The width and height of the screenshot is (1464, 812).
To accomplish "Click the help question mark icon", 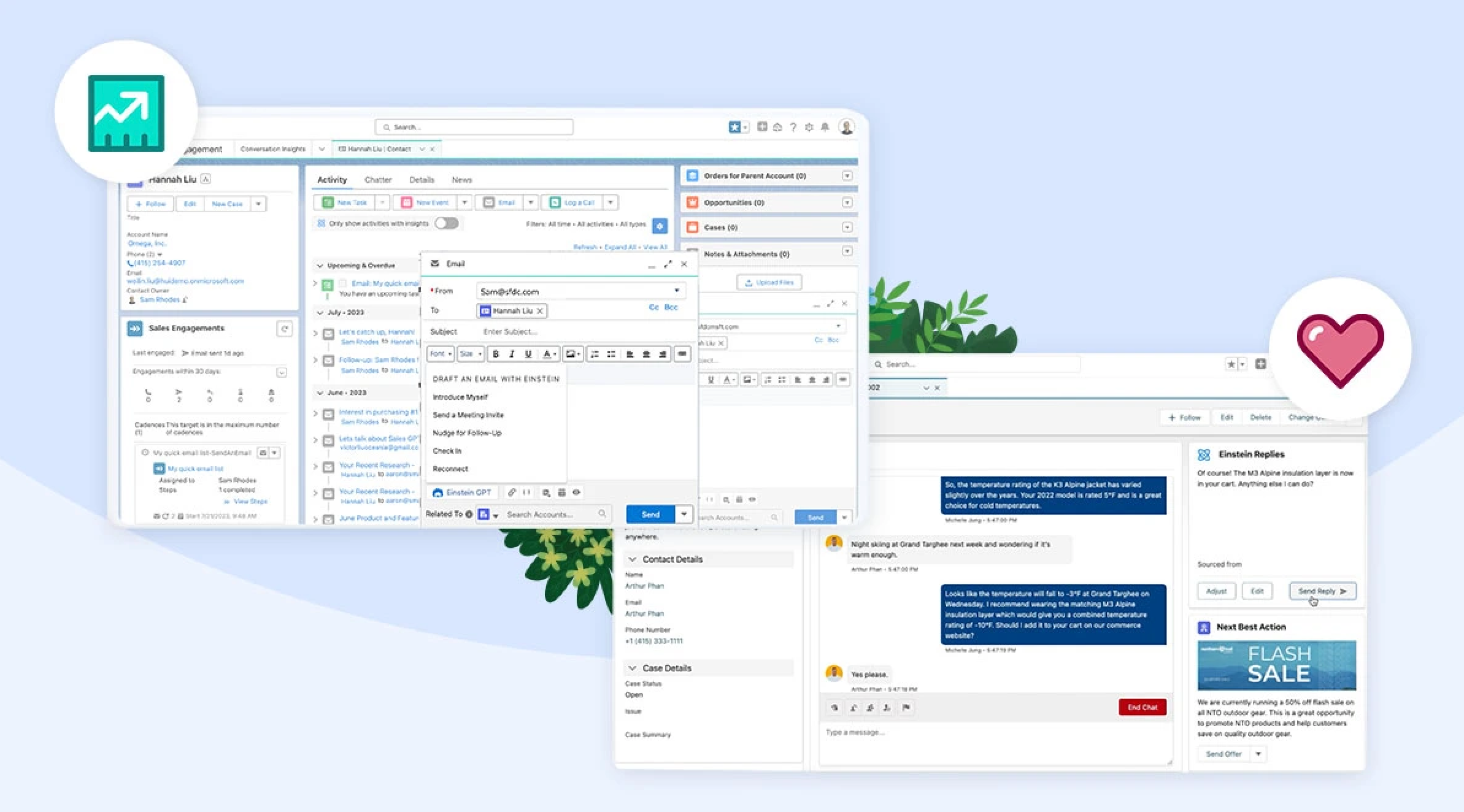I will [793, 127].
